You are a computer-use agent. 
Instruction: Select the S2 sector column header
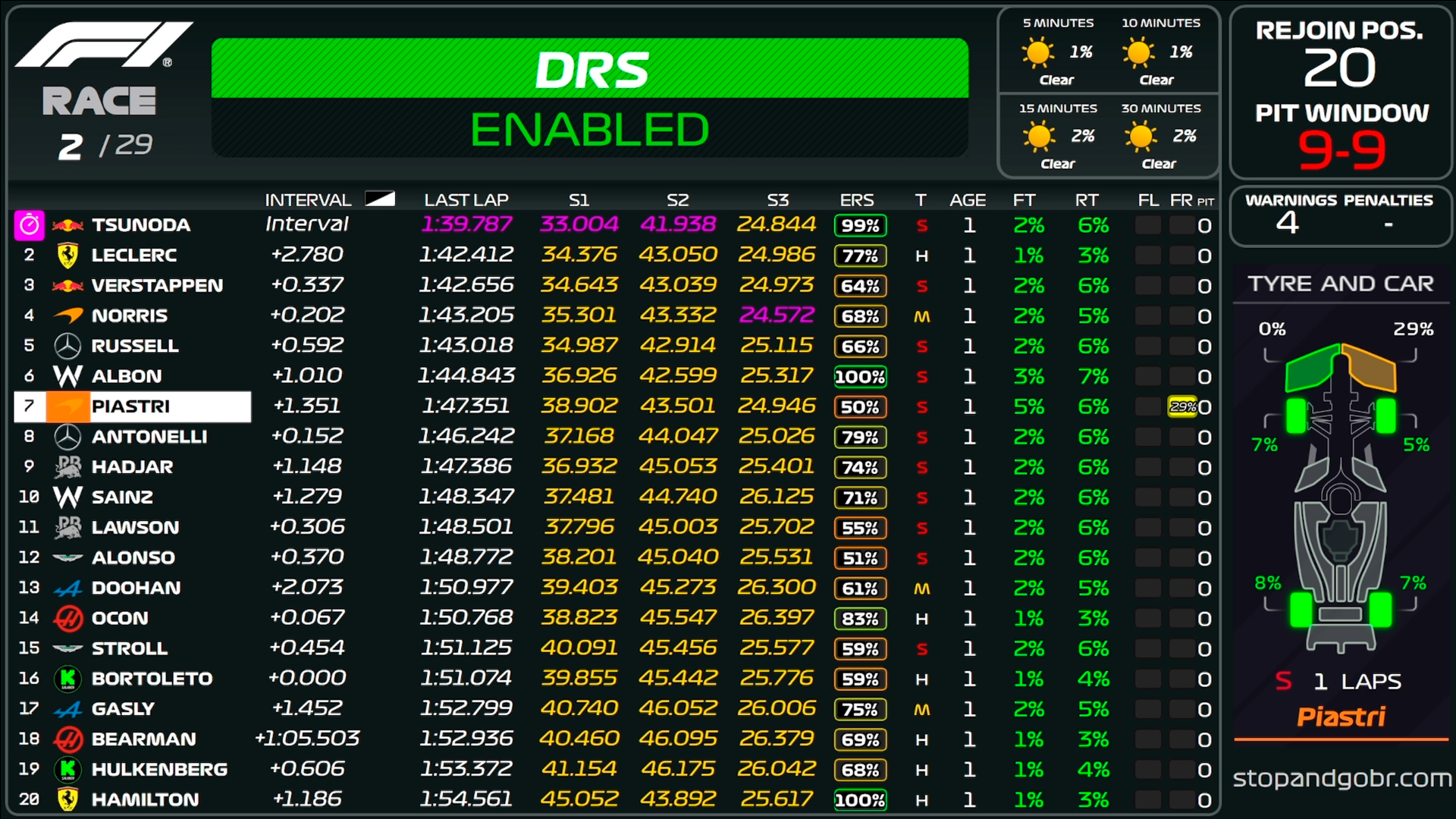coord(677,199)
